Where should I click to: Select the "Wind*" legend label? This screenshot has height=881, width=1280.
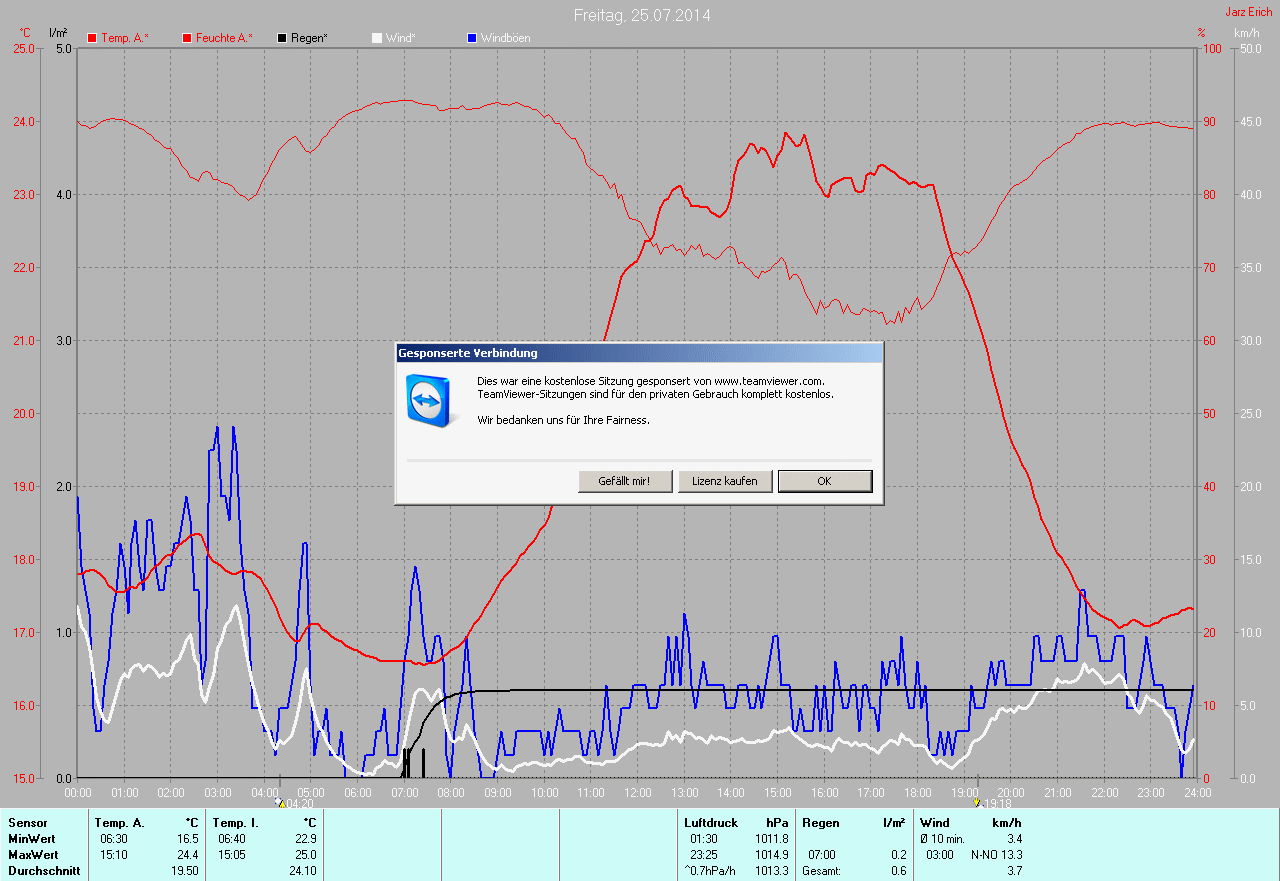[x=400, y=38]
